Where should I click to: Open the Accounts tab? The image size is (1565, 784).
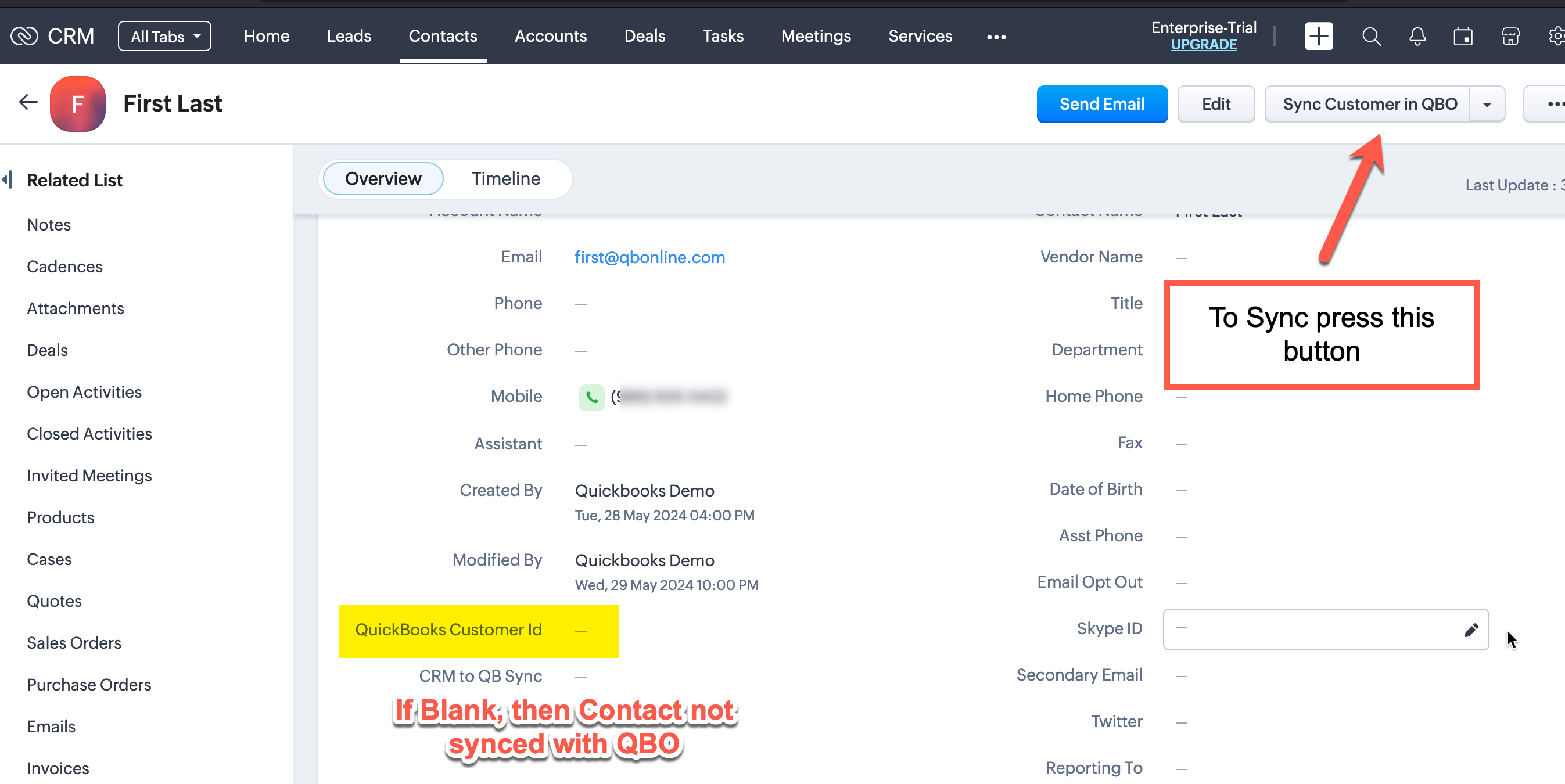click(x=551, y=37)
